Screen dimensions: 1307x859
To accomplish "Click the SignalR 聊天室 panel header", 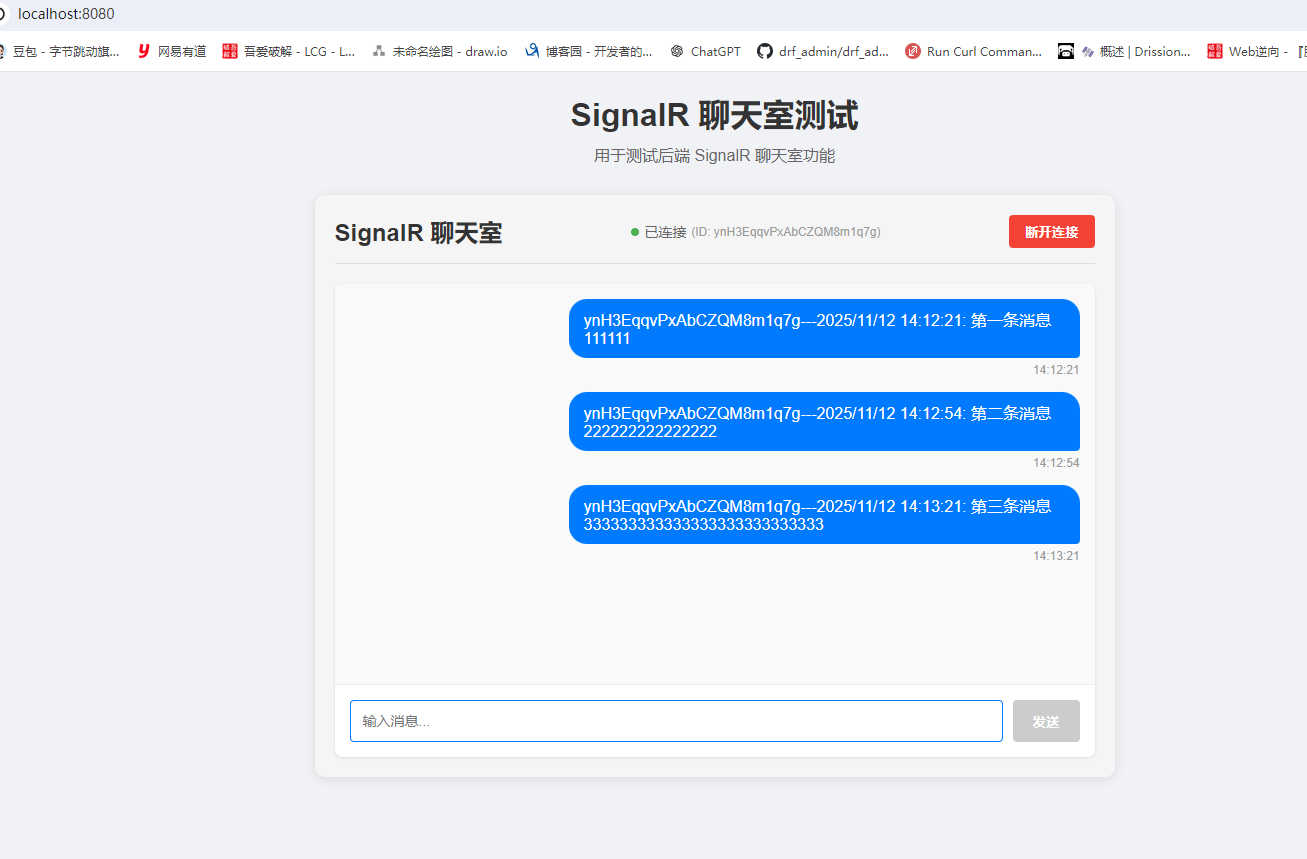I will click(x=418, y=232).
